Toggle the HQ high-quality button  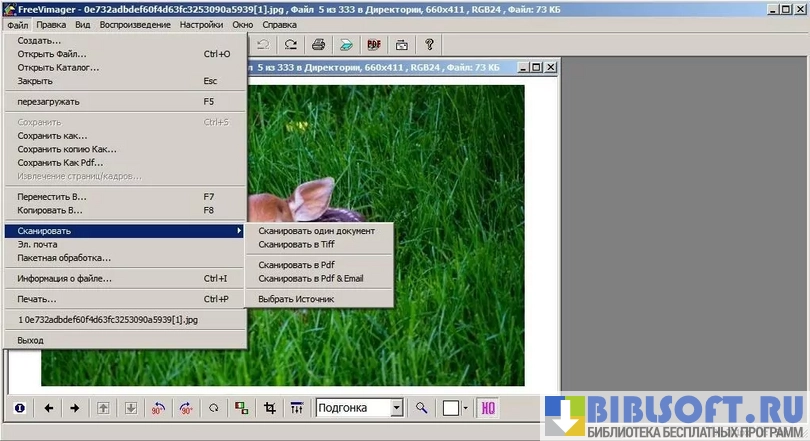pos(489,408)
